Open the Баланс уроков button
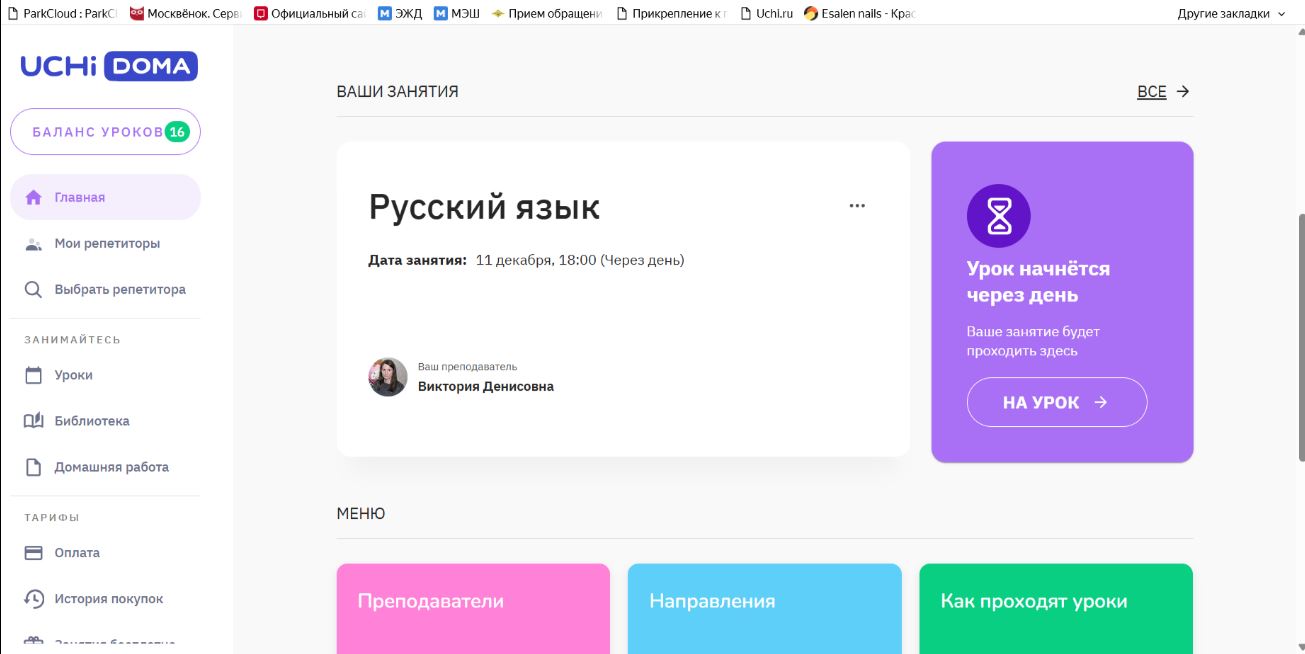The image size is (1305, 654). point(105,132)
